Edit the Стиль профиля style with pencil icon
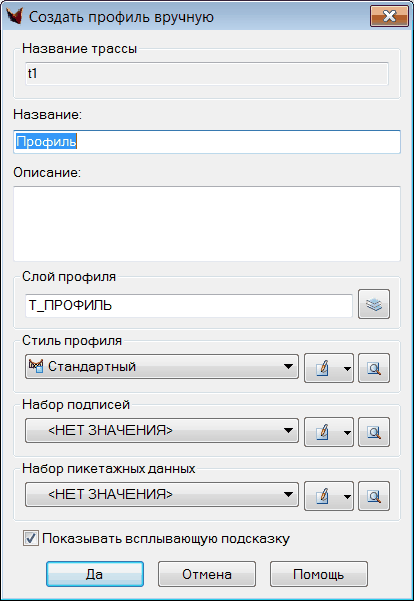The height and width of the screenshot is (601, 414). tap(322, 368)
